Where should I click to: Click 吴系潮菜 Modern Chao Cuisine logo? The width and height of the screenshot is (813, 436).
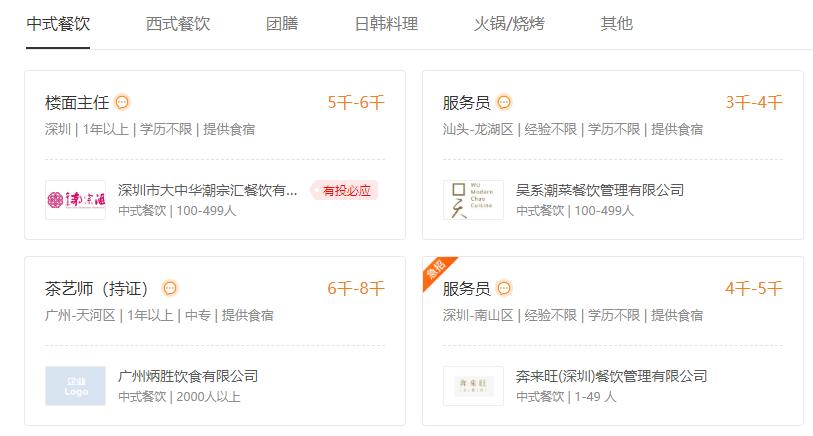(x=473, y=200)
